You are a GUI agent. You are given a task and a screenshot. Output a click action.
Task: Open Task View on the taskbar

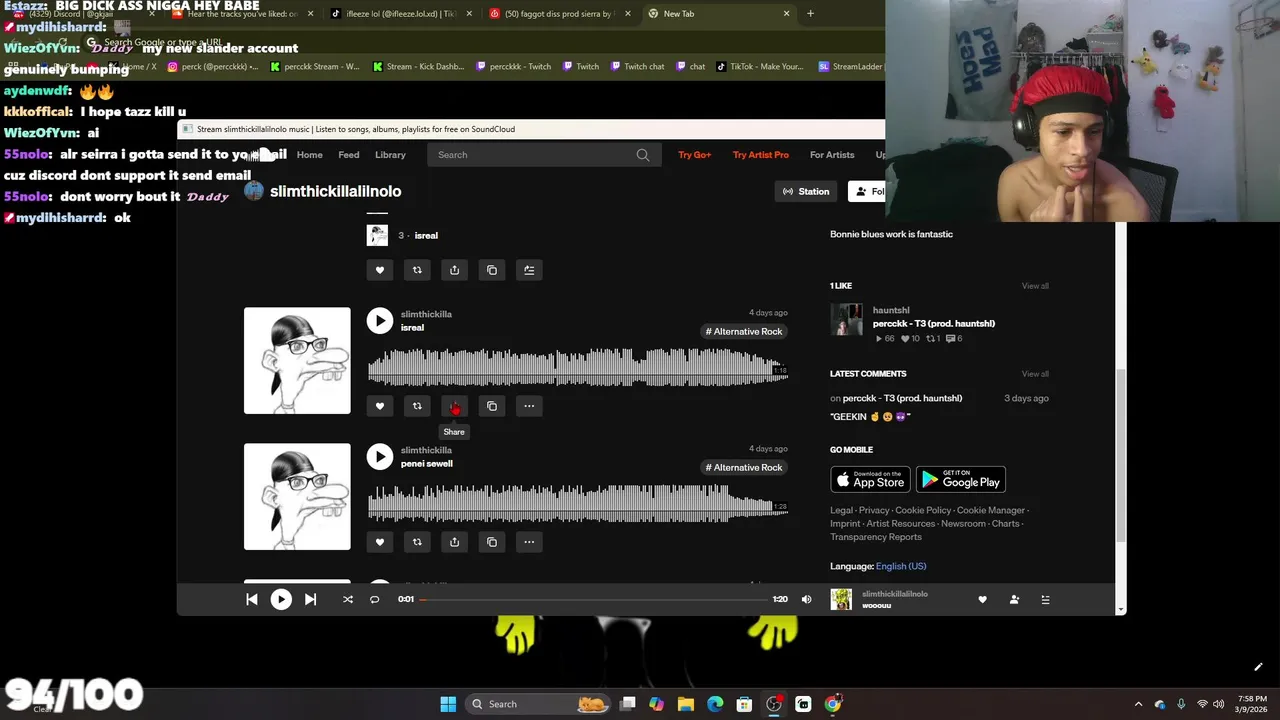pos(628,704)
